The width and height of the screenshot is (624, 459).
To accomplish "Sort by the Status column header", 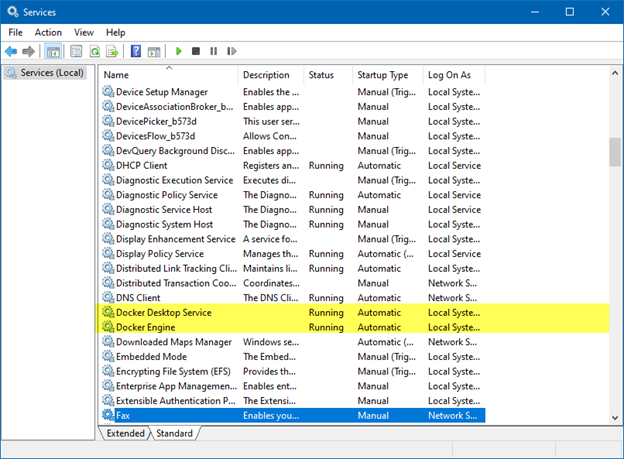I will click(328, 75).
